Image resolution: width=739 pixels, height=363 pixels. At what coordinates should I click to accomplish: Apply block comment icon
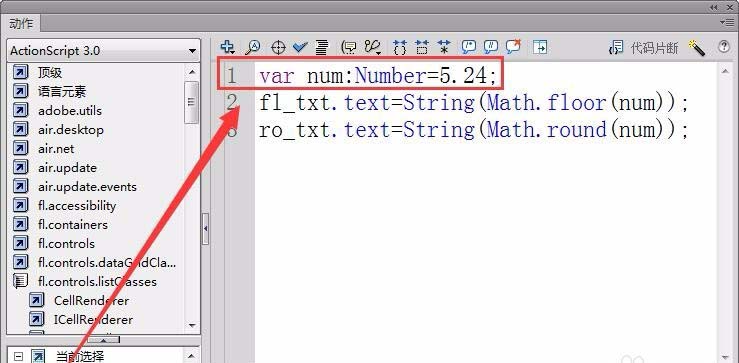(x=468, y=46)
